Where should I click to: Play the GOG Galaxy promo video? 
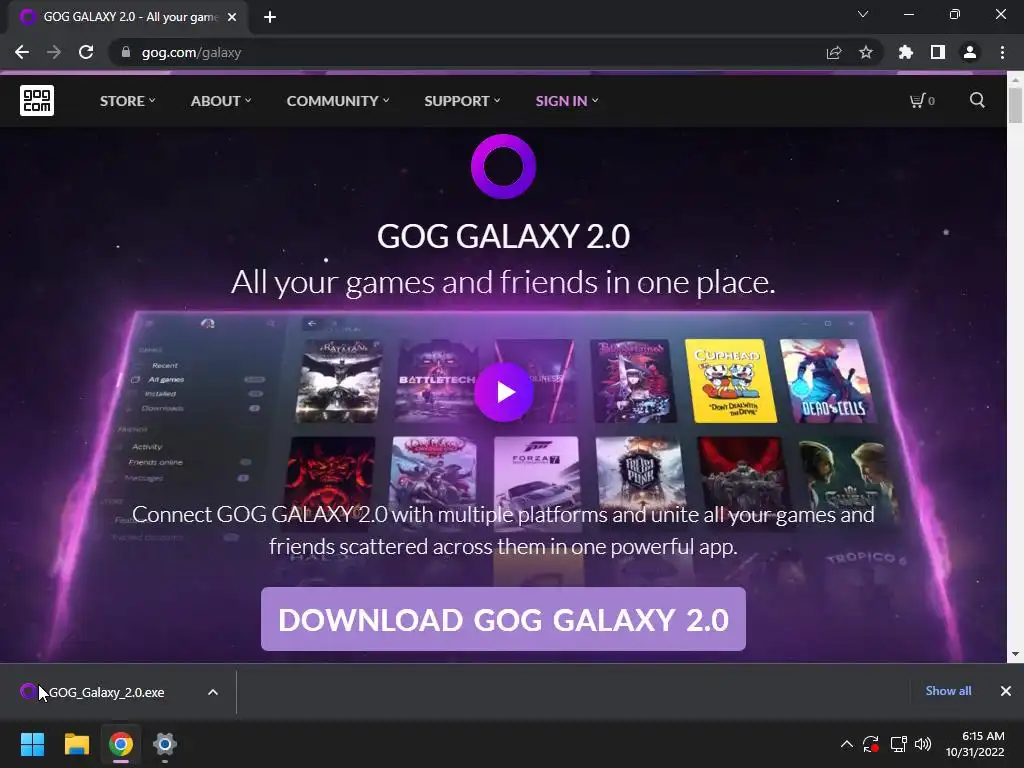click(504, 392)
